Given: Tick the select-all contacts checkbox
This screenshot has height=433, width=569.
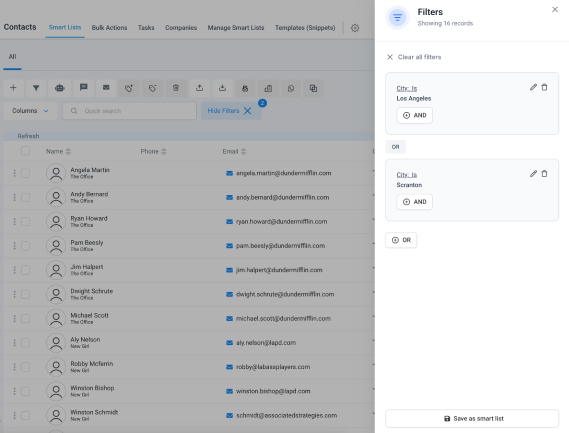Looking at the screenshot, I should tap(25, 151).
